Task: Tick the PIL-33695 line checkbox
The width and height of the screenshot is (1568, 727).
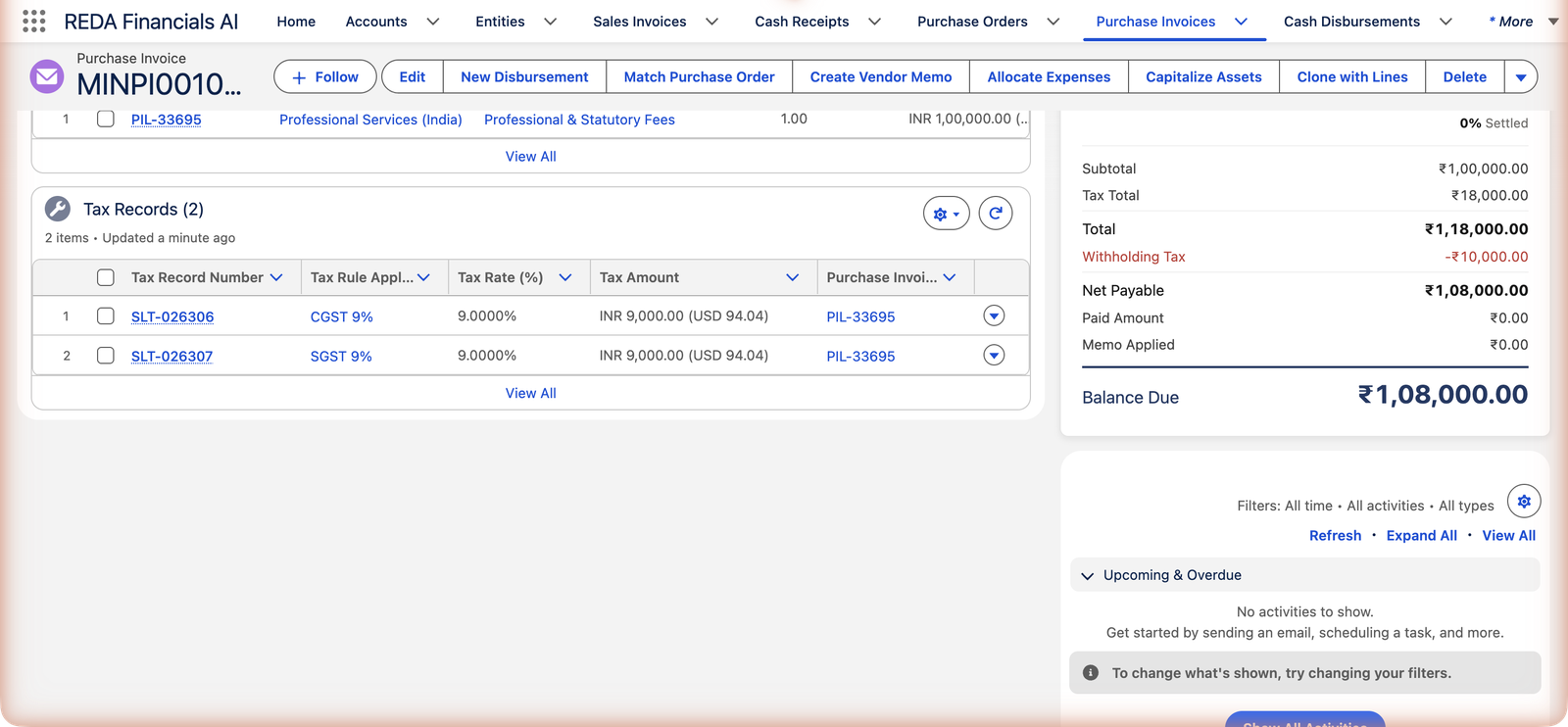Action: click(106, 119)
